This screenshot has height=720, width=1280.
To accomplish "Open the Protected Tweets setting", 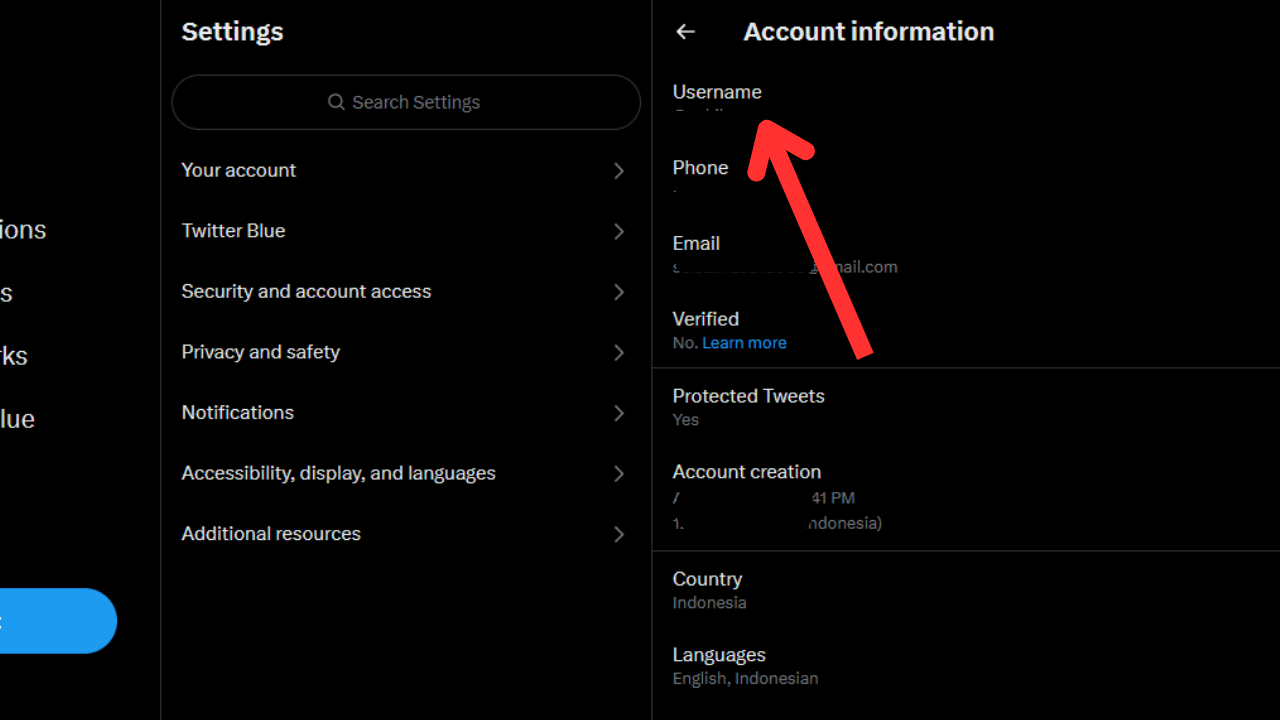I will tap(966, 407).
